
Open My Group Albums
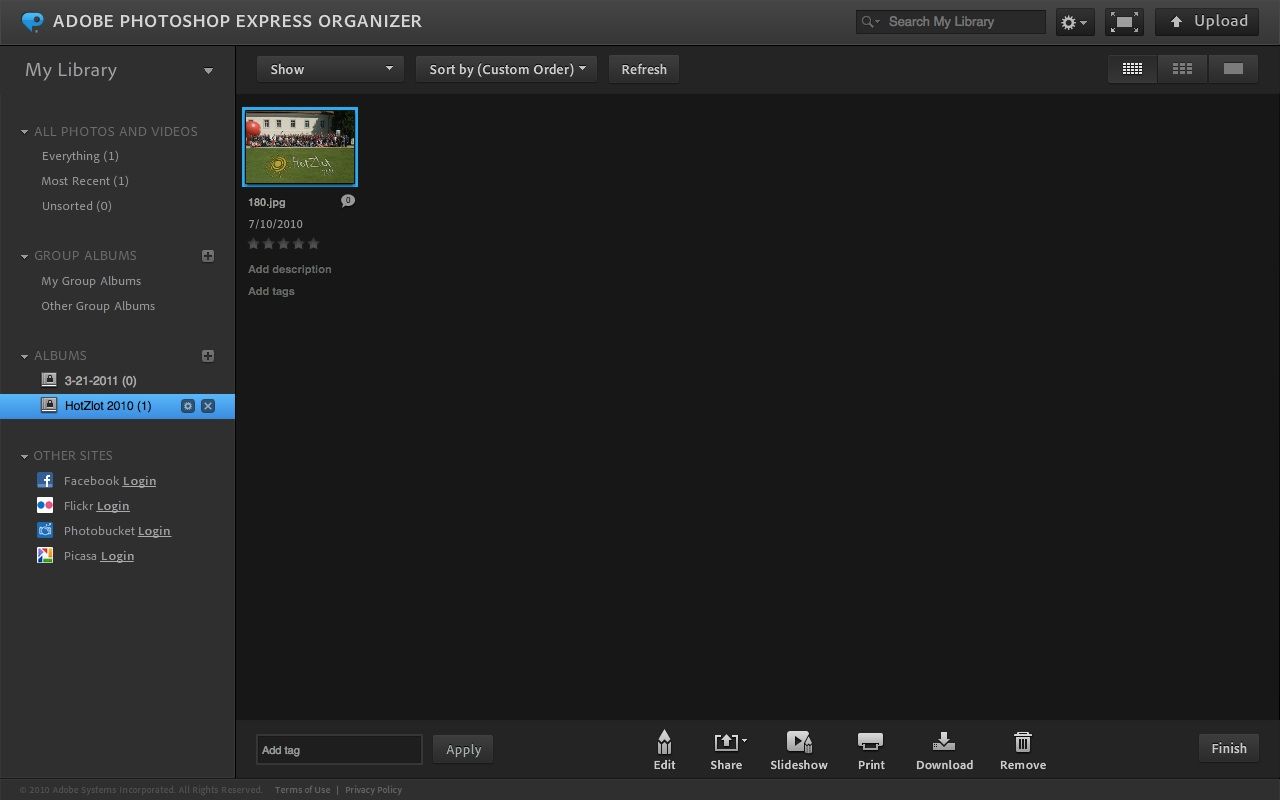click(x=91, y=281)
